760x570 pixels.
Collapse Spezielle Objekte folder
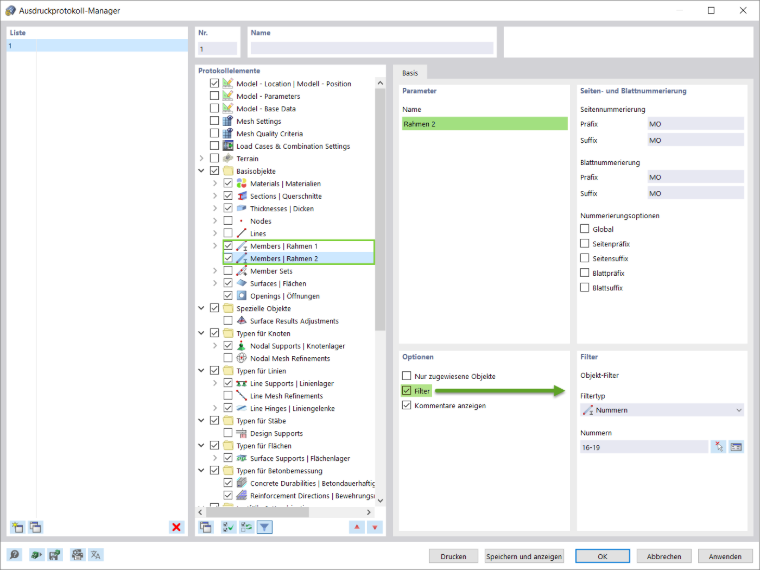(201, 308)
